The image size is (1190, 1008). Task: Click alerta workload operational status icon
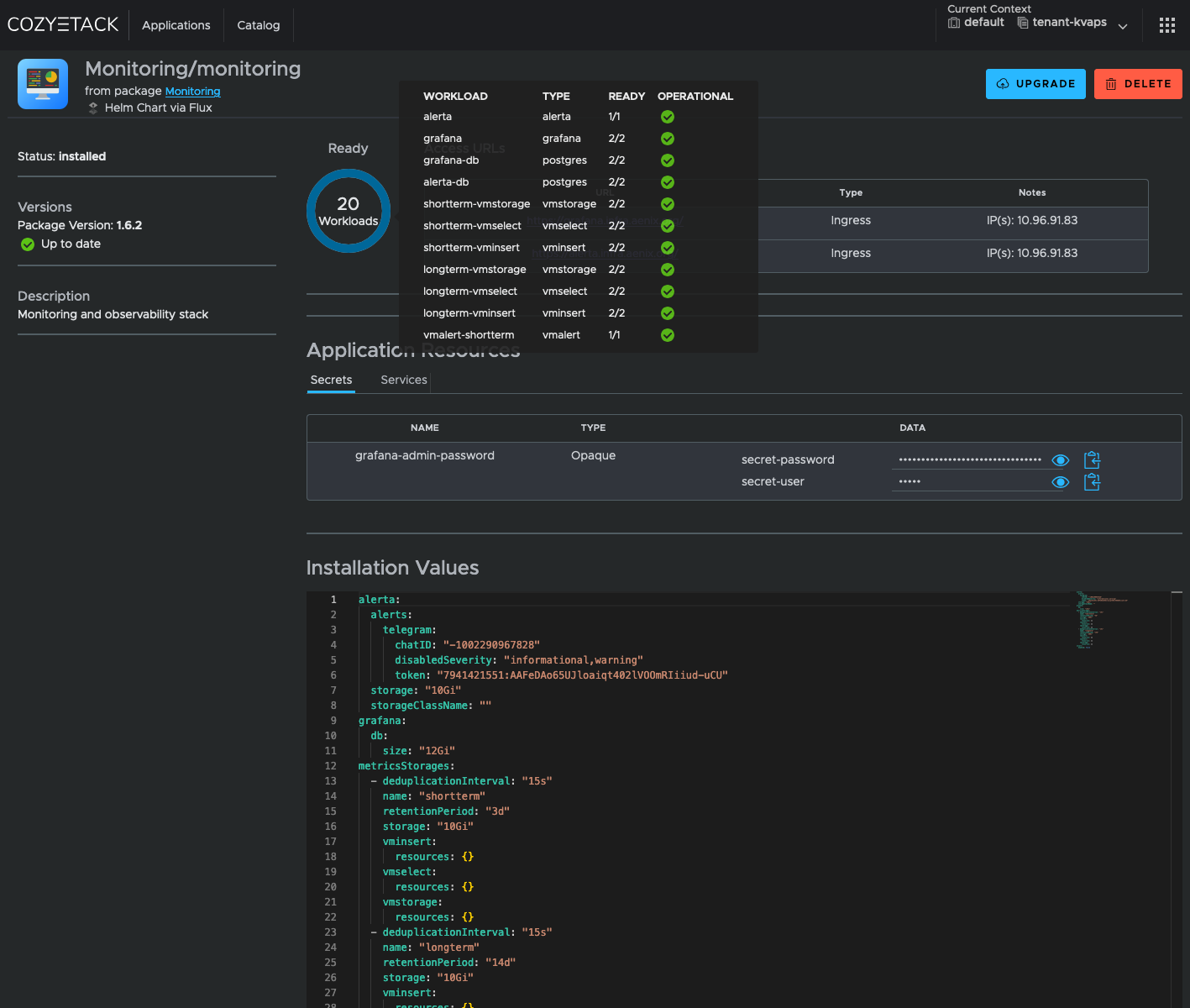coord(668,117)
